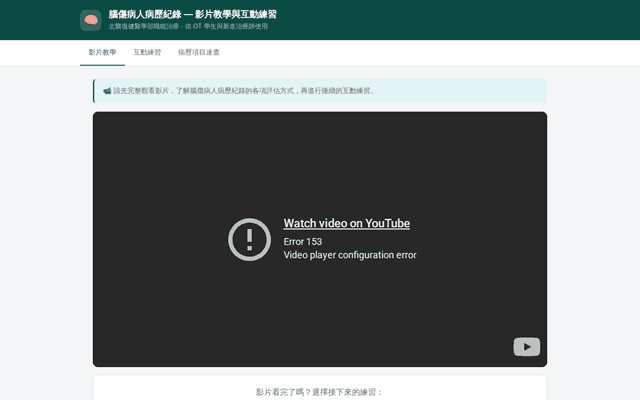Open the 影片教學 tab
640x400 pixels.
[102, 53]
